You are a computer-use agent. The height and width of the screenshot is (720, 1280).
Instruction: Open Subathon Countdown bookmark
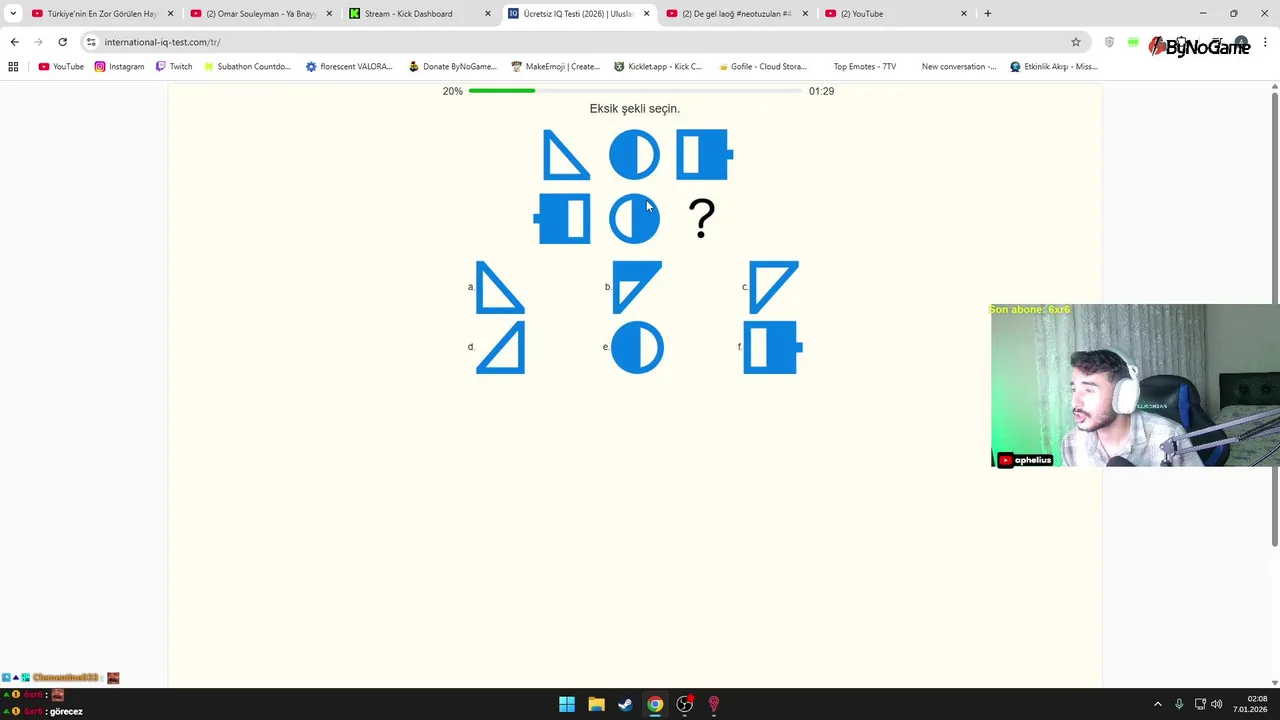pyautogui.click(x=247, y=66)
